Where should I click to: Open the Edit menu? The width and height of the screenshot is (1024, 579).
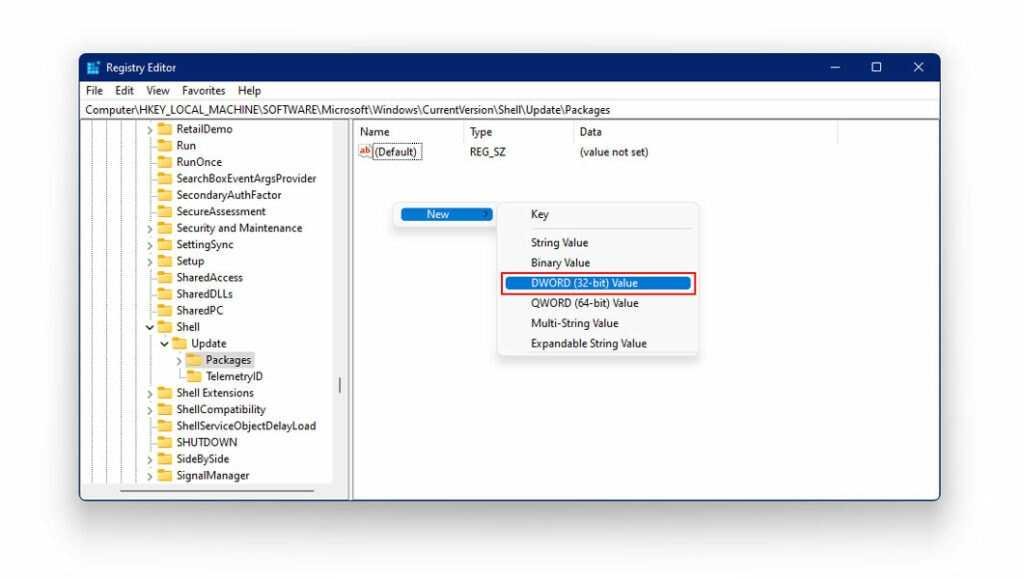pyautogui.click(x=124, y=91)
